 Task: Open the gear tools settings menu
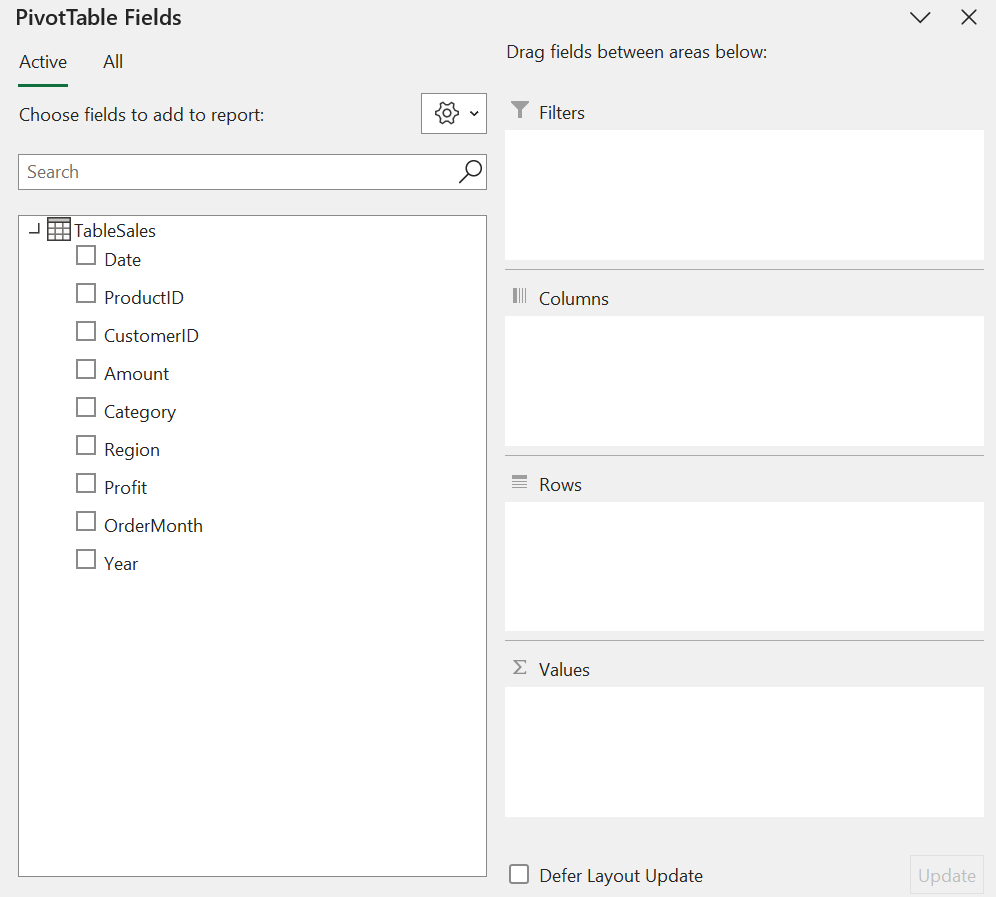(454, 114)
